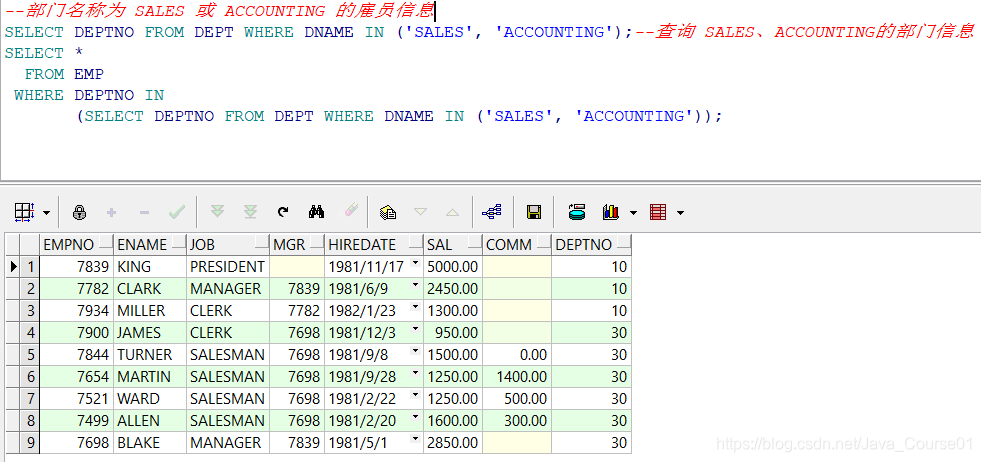Select the 1400.00 commission cell
This screenshot has height=462, width=981.
(517, 377)
